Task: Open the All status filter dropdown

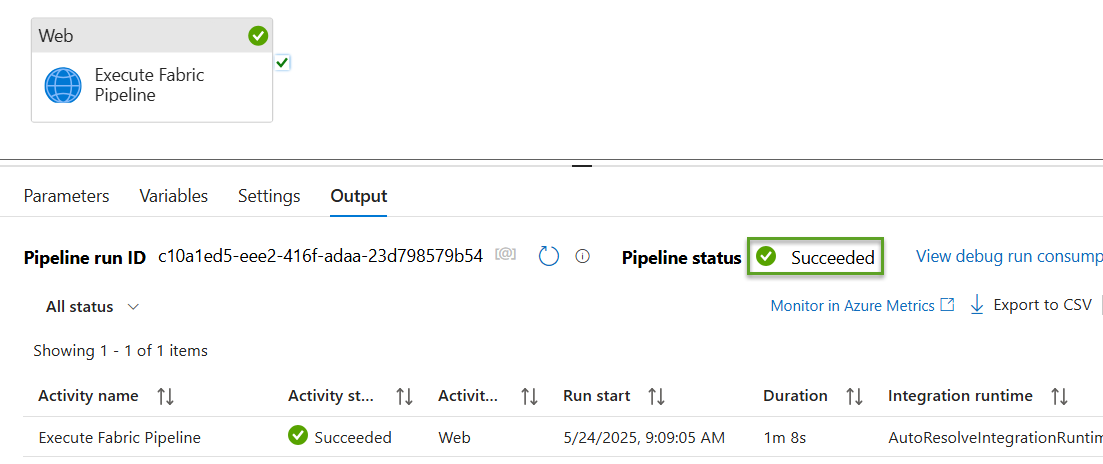Action: 92,307
